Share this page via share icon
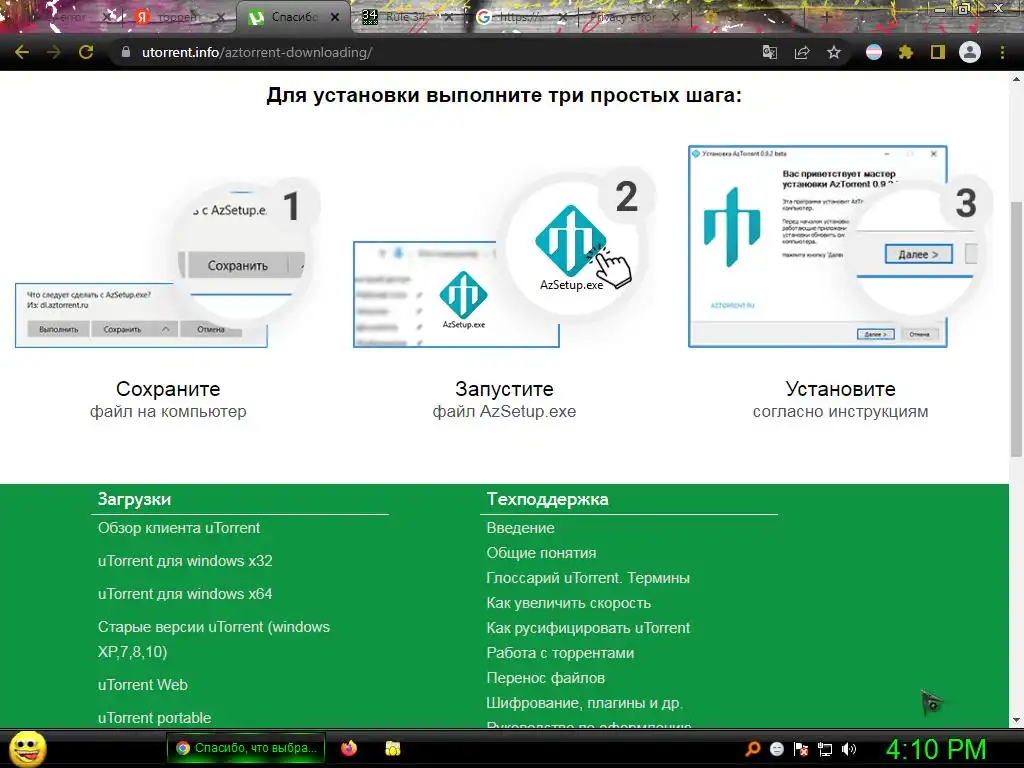This screenshot has height=768, width=1024. click(802, 52)
